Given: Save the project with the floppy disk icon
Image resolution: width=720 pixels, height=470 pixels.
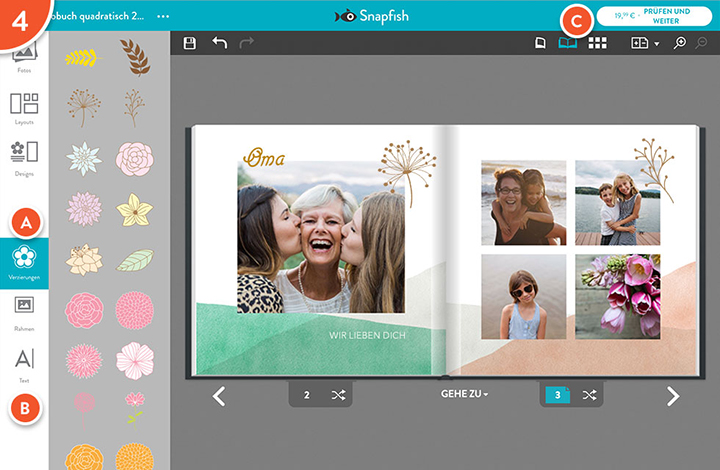Looking at the screenshot, I should click(190, 43).
